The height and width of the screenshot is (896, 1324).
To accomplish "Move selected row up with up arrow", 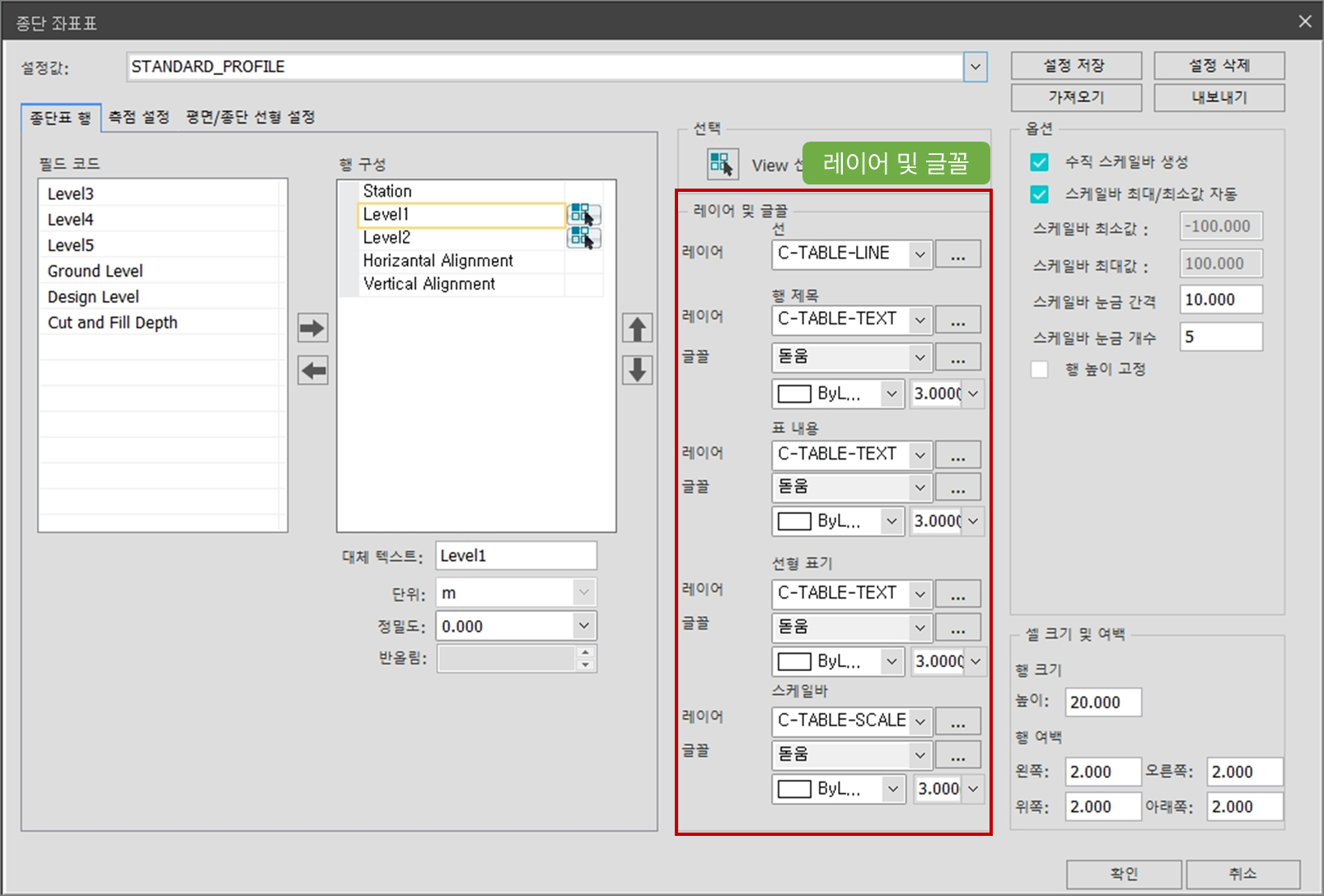I will tap(637, 328).
